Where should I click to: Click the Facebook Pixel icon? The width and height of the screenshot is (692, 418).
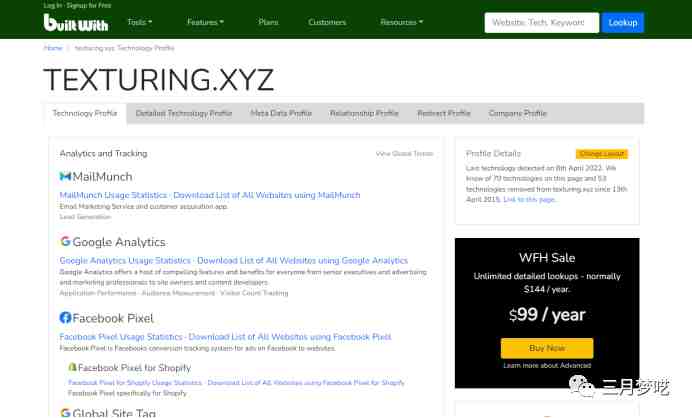65,318
